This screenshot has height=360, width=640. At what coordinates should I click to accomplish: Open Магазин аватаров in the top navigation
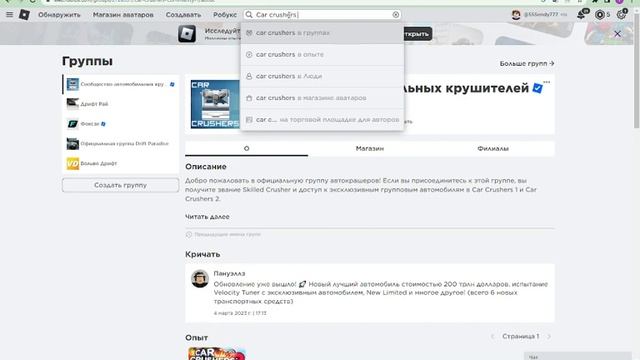pos(123,15)
